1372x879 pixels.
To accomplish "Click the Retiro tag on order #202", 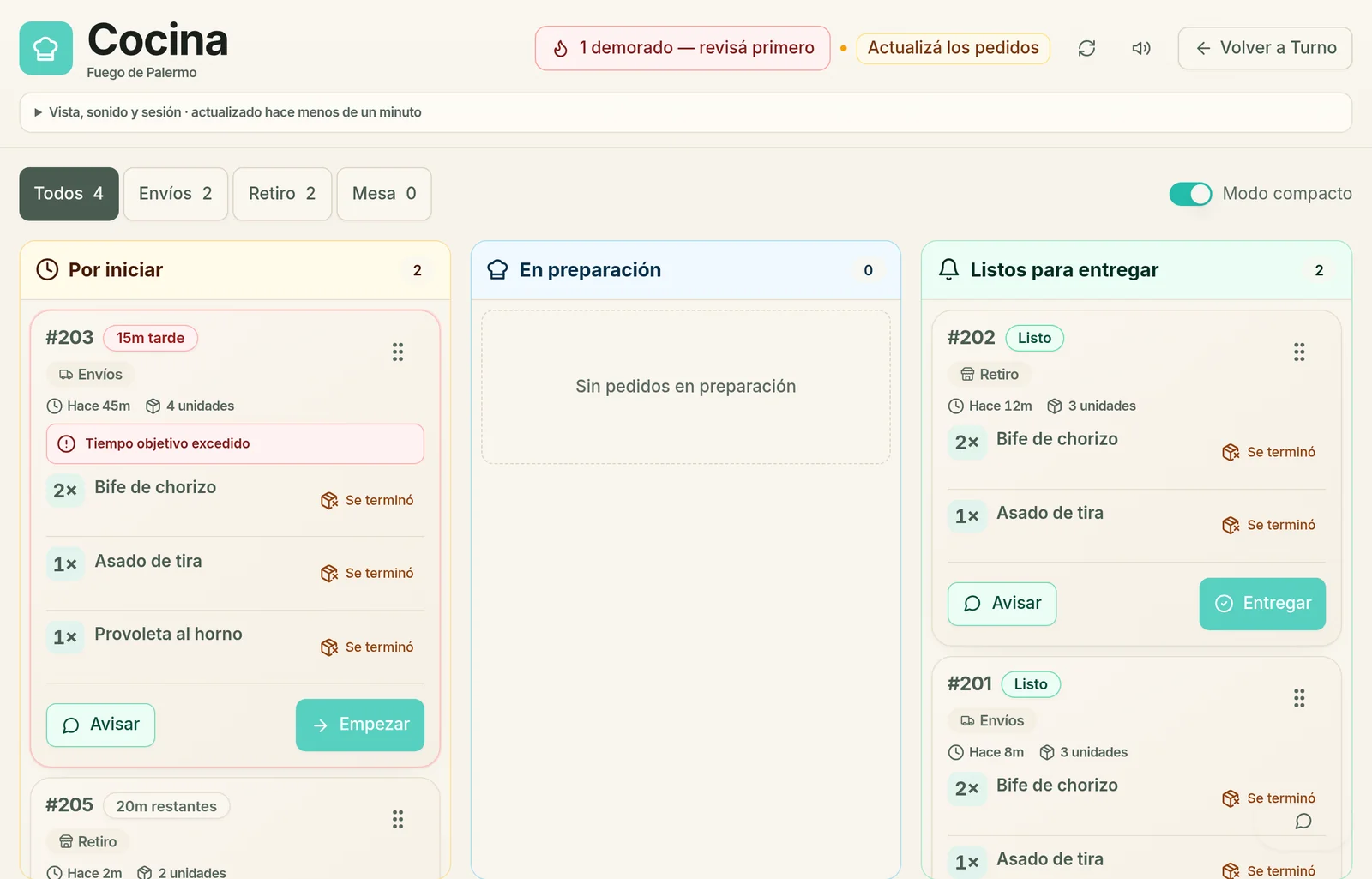I will point(990,375).
